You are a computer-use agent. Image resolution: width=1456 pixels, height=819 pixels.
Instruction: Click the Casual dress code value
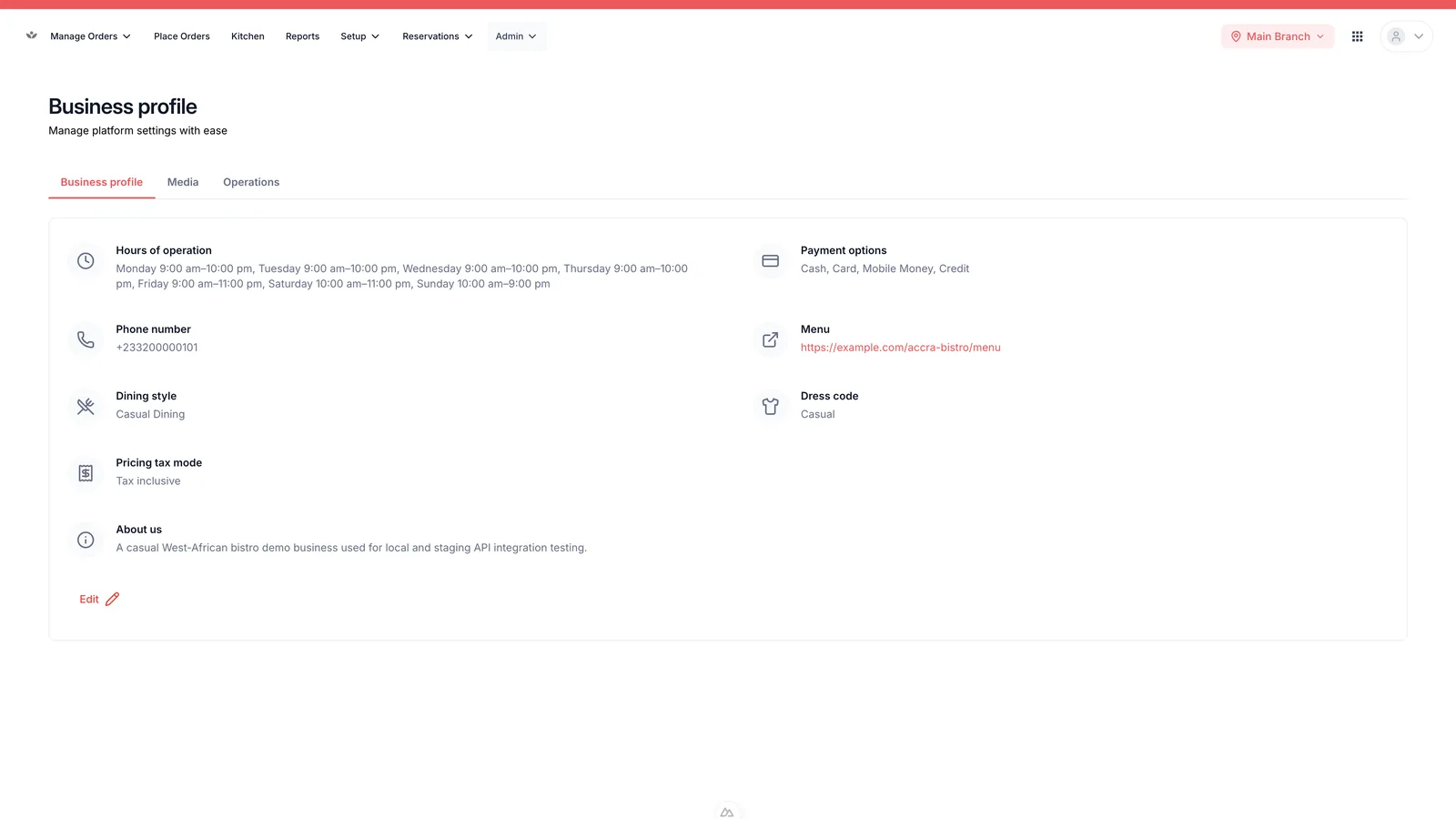[x=818, y=414]
